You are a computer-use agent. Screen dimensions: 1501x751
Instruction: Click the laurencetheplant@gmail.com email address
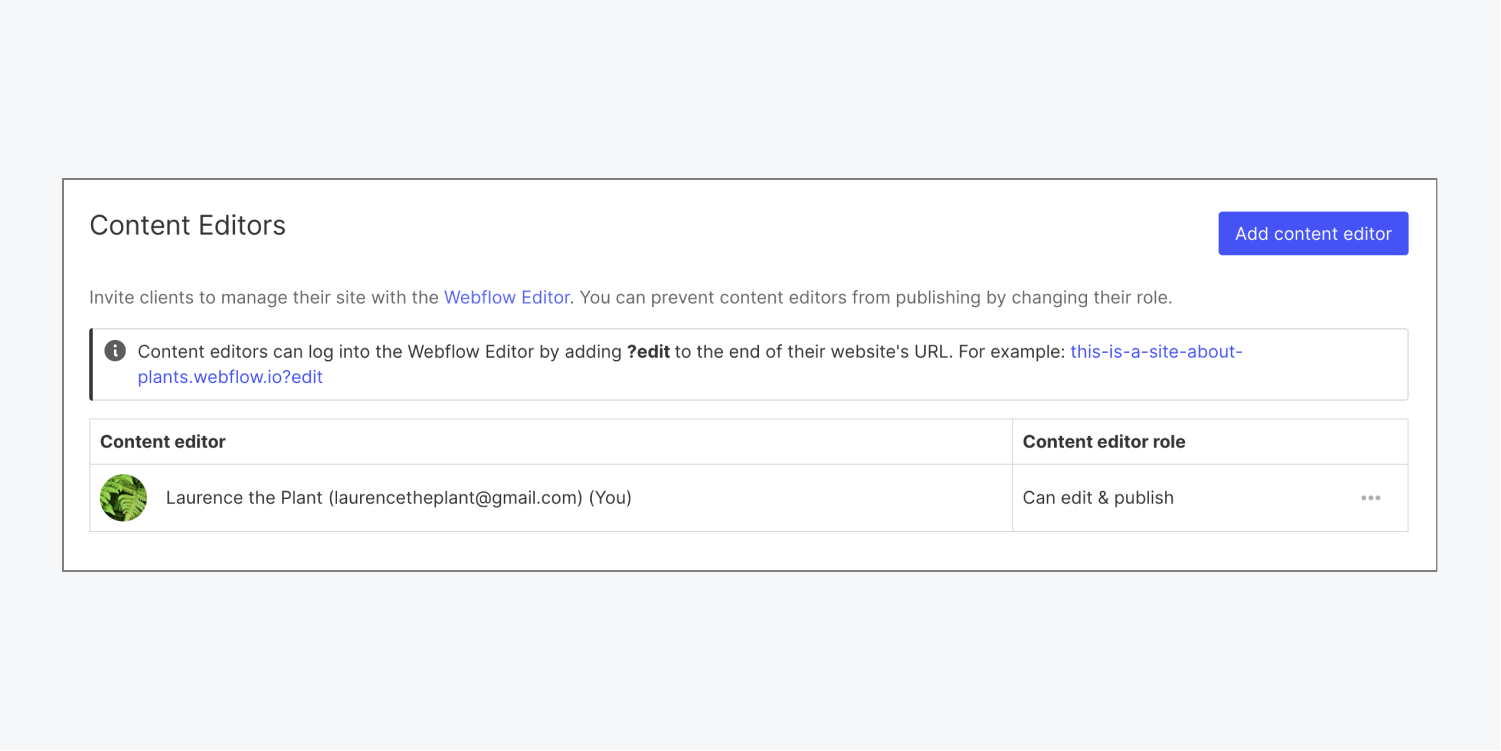pos(455,498)
